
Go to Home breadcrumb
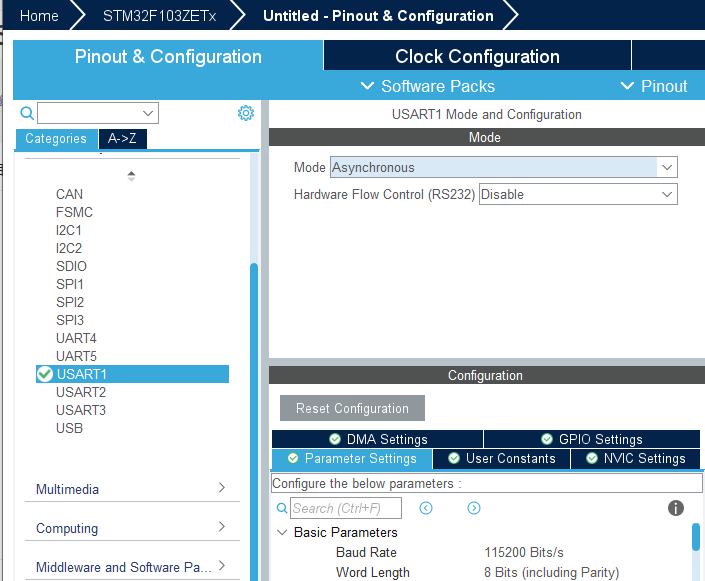pyautogui.click(x=39, y=16)
